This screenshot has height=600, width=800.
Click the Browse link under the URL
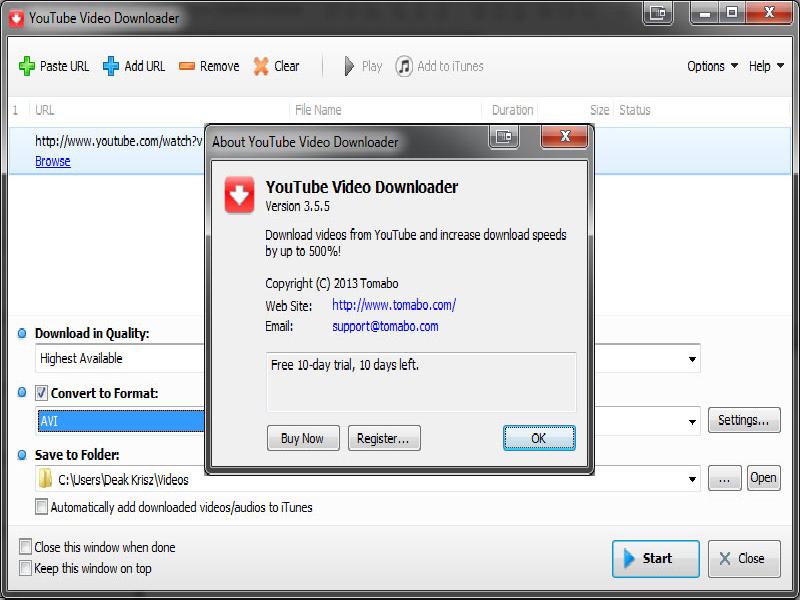pyautogui.click(x=53, y=161)
